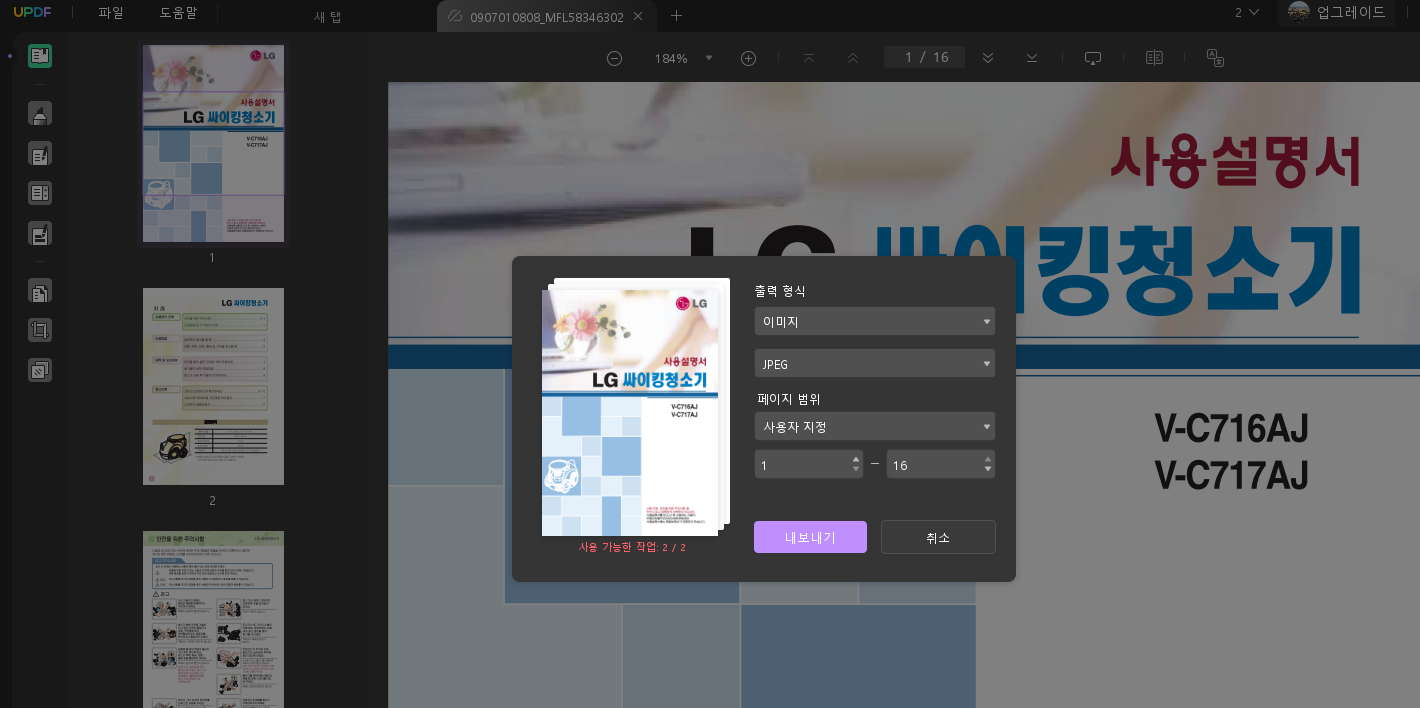Click the 취소 cancel button
1420x708 pixels.
tap(938, 537)
